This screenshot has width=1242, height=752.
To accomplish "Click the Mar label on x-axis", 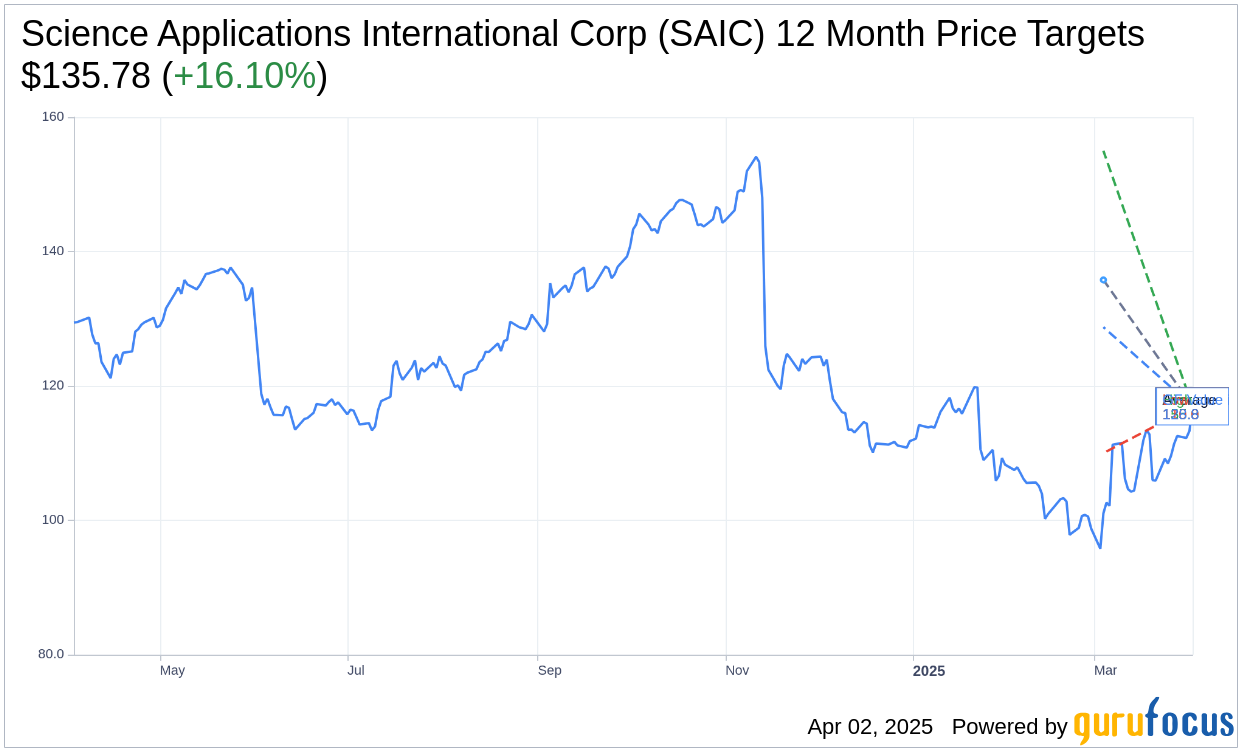I will [x=1105, y=670].
